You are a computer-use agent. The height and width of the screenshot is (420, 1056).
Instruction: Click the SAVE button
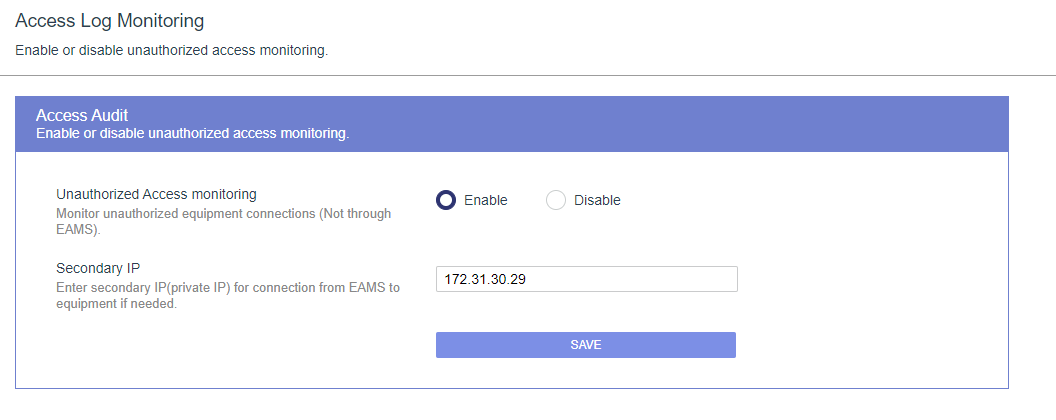(586, 345)
